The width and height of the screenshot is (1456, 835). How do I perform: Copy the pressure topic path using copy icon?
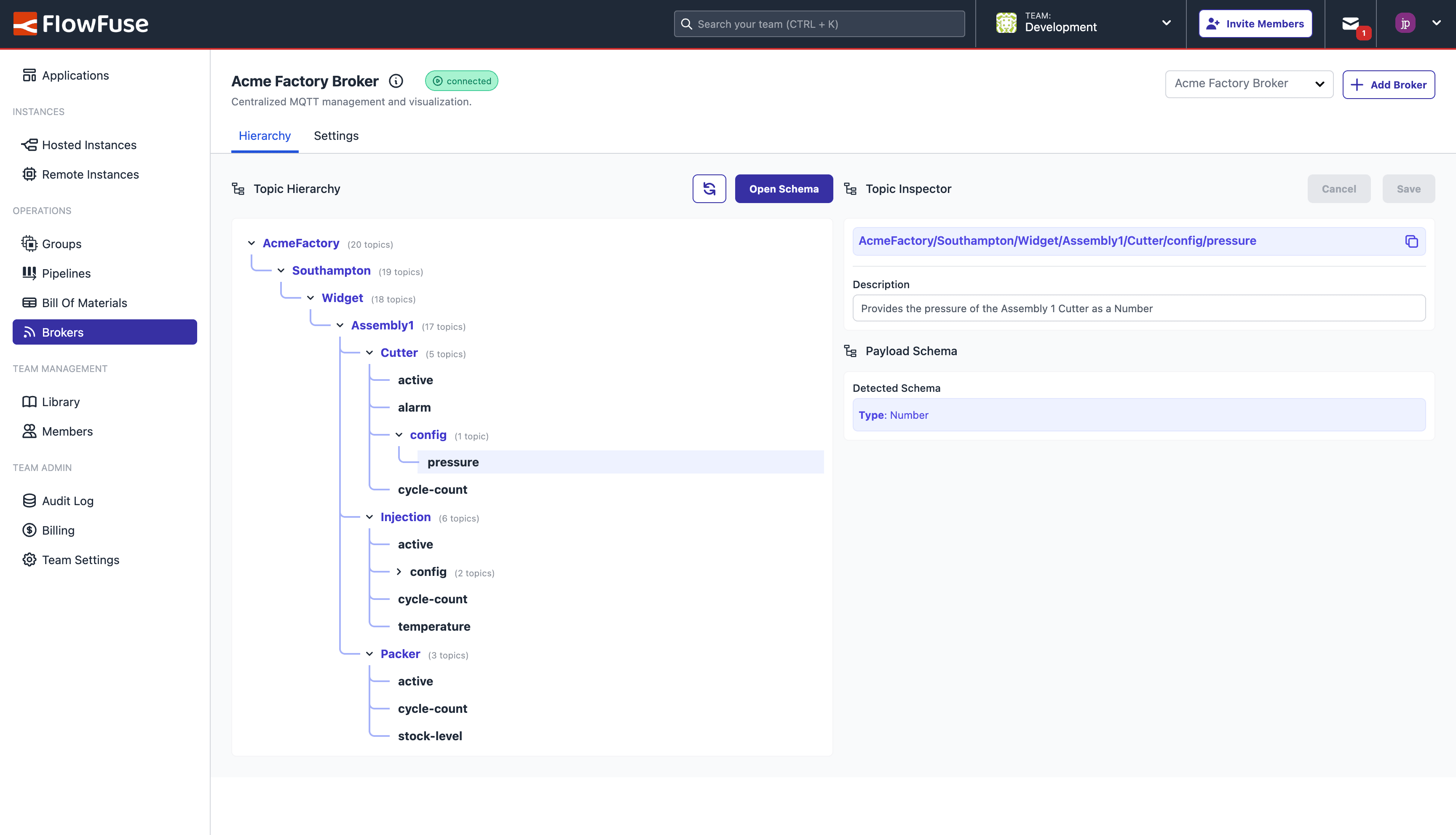click(x=1412, y=241)
